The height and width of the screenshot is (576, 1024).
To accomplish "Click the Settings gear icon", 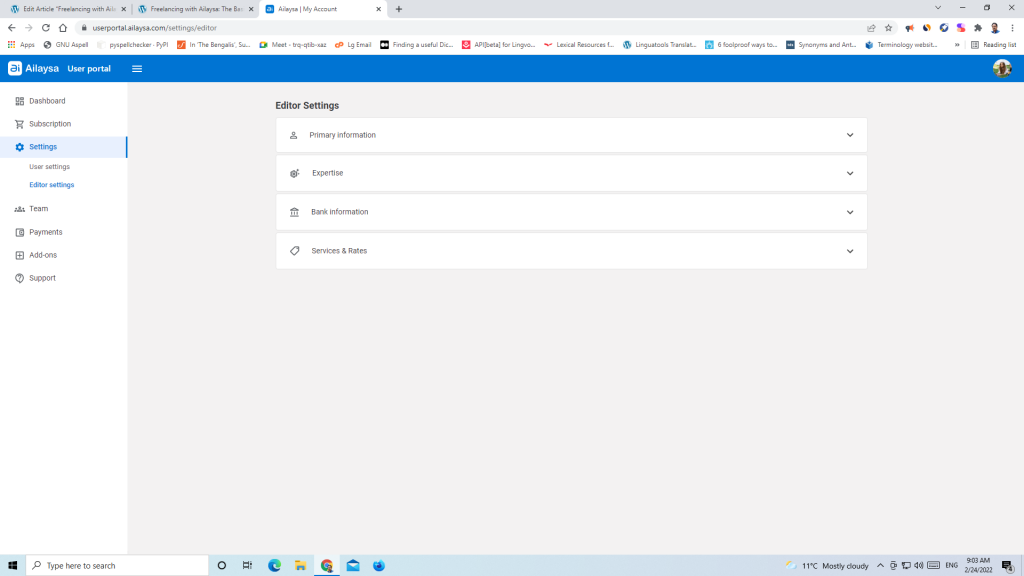I will pyautogui.click(x=19, y=147).
